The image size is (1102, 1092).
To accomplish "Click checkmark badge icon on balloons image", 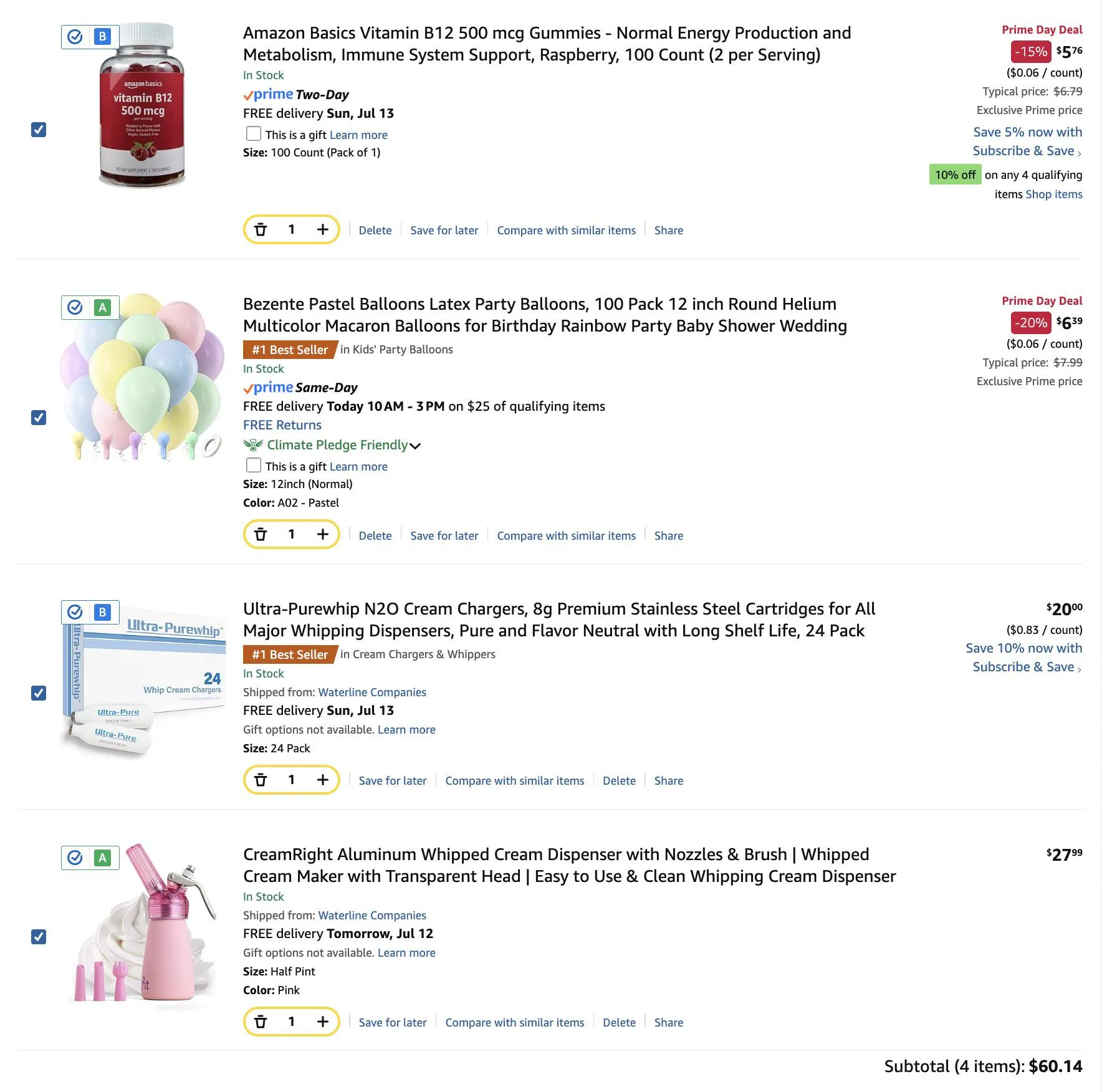I will 75,307.
